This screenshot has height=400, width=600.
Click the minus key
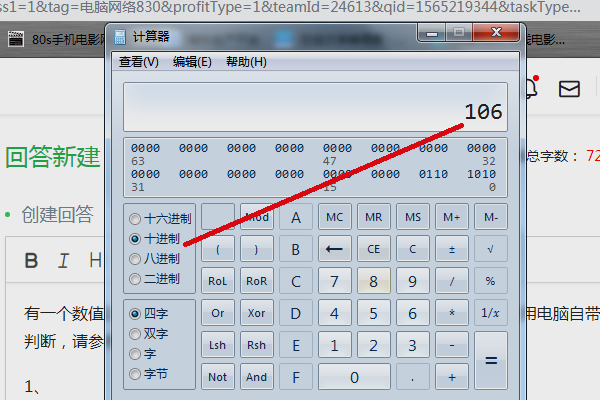coord(452,345)
